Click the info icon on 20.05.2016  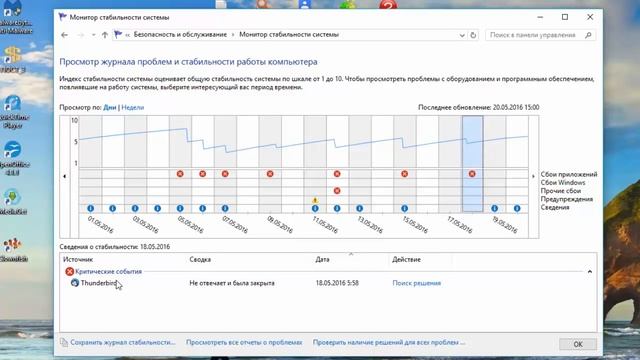coord(517,209)
